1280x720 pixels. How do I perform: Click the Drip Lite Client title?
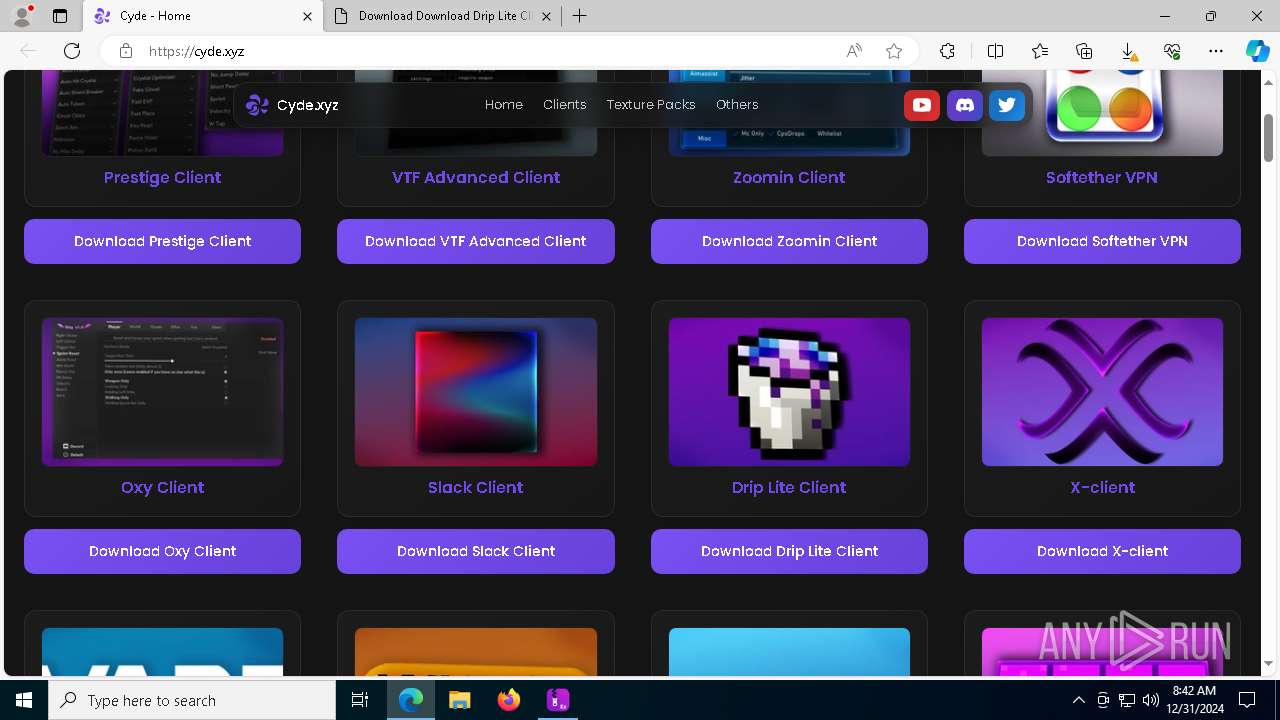[x=789, y=487]
